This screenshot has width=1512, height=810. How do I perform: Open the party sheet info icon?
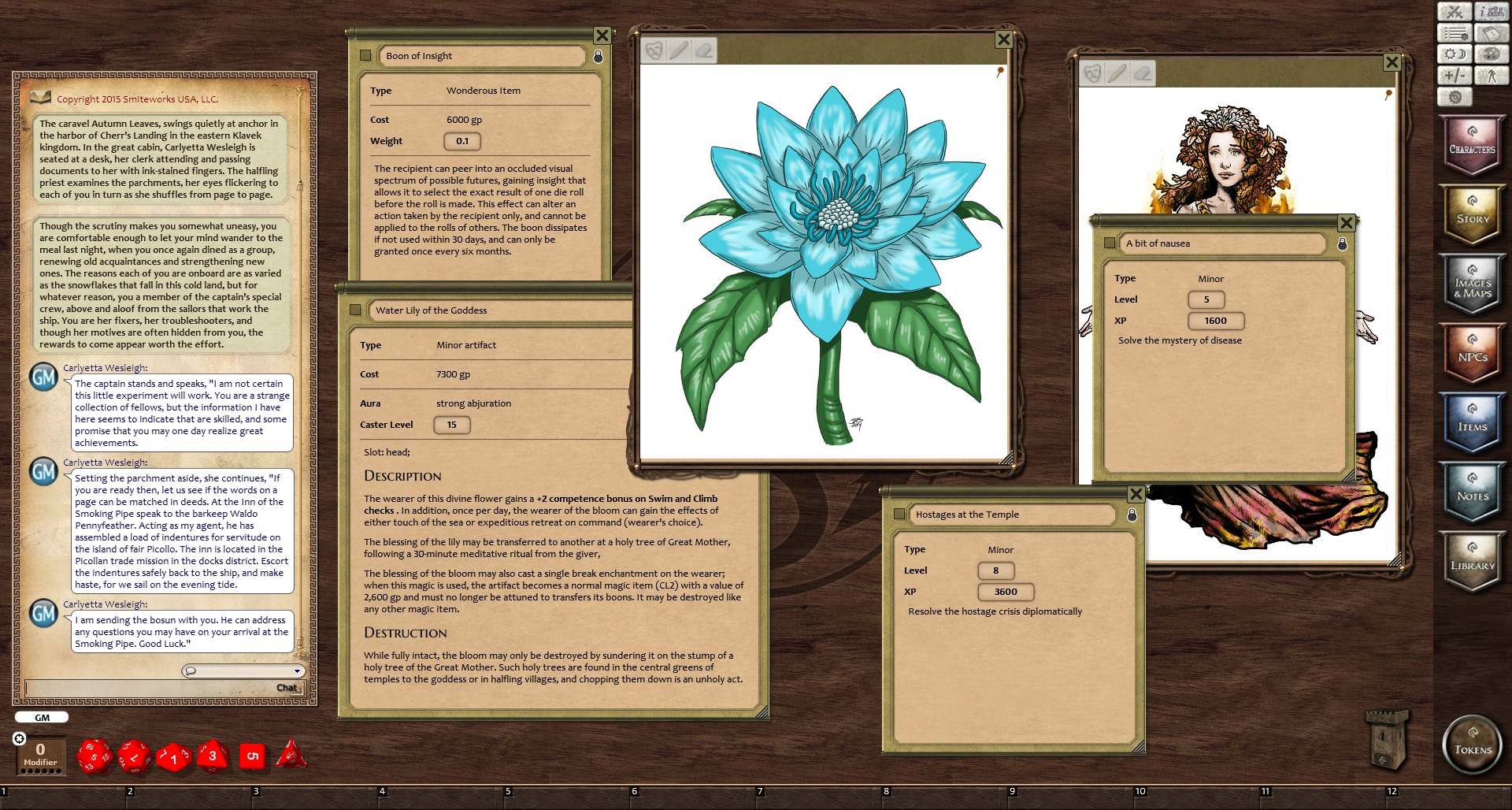point(1492,12)
